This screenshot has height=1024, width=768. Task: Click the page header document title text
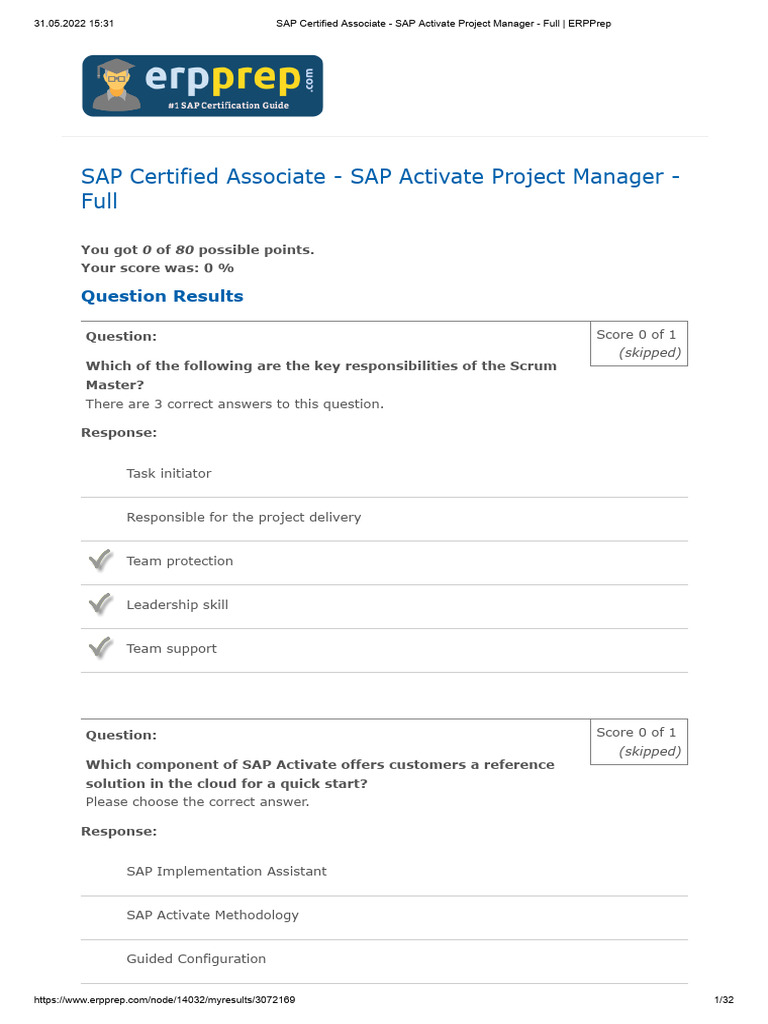click(x=443, y=24)
